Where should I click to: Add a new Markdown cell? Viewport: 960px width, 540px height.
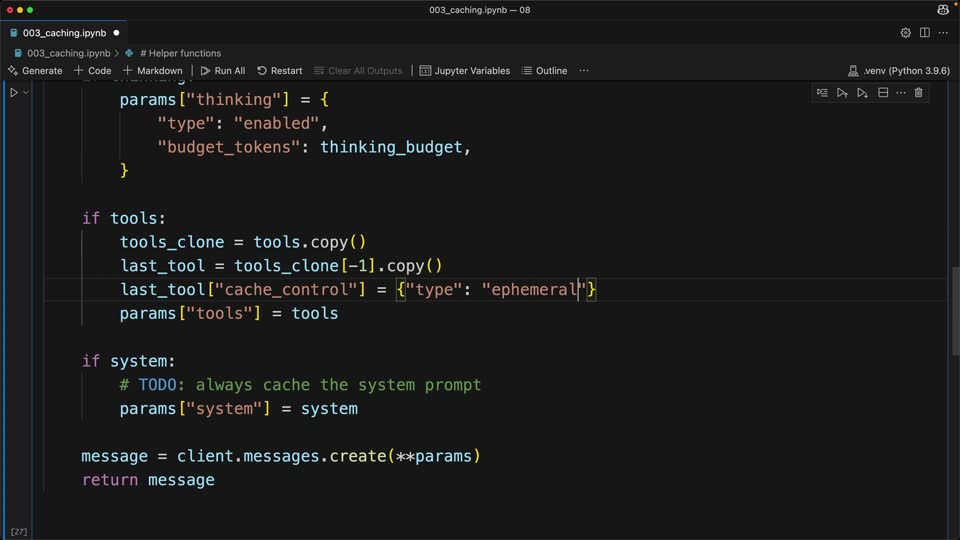click(x=152, y=70)
